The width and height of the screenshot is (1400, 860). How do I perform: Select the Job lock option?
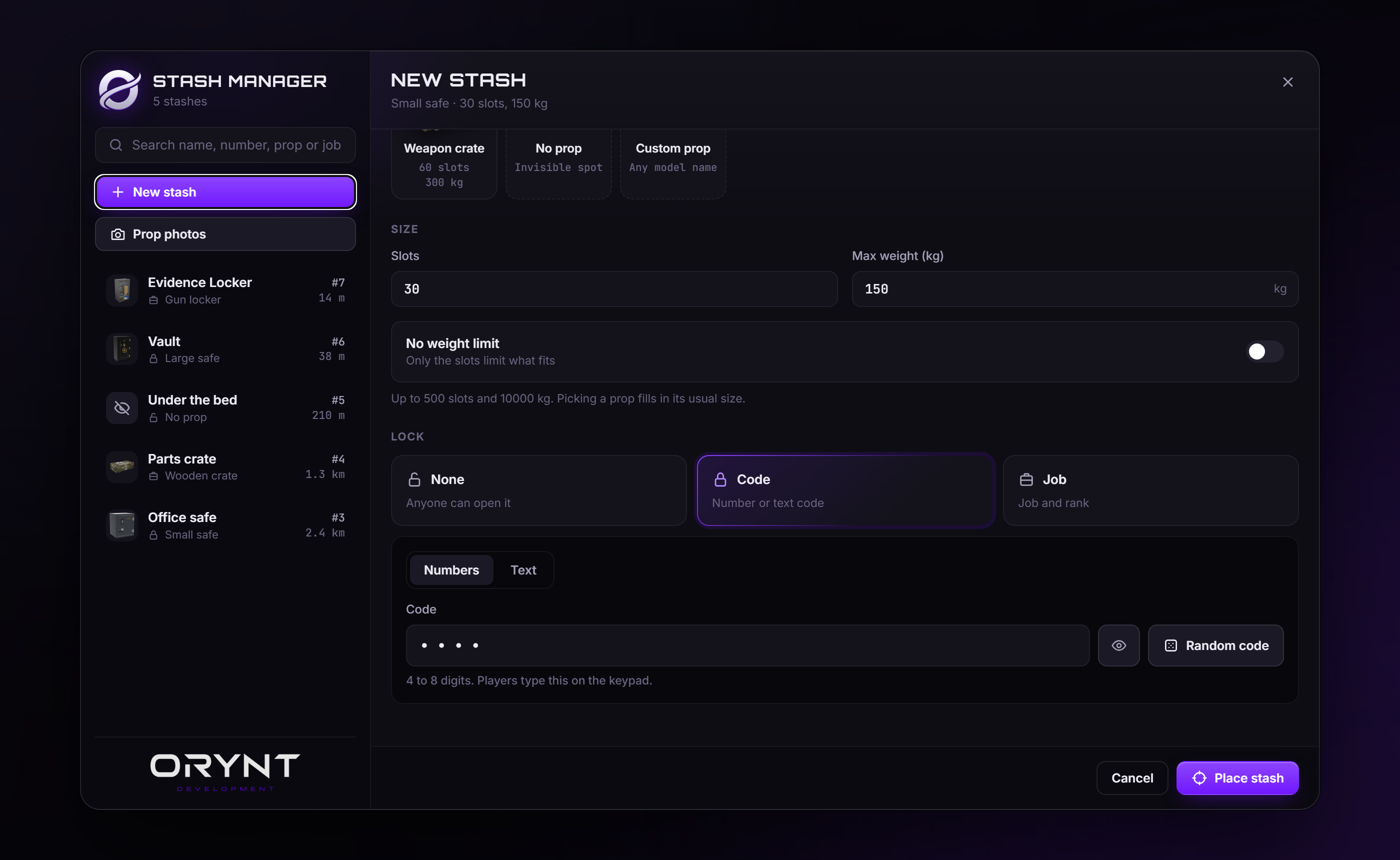(x=1150, y=490)
